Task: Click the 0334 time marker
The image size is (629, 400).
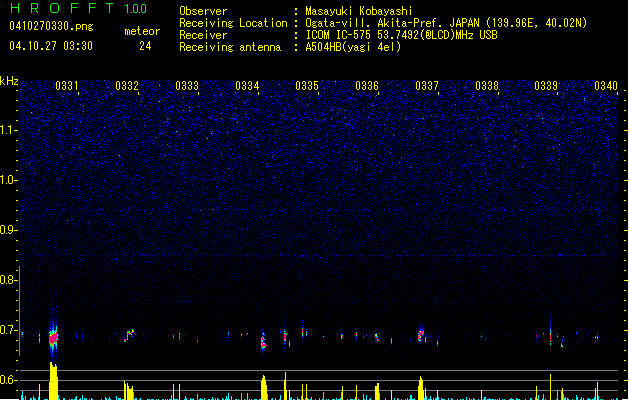Action: click(x=247, y=86)
